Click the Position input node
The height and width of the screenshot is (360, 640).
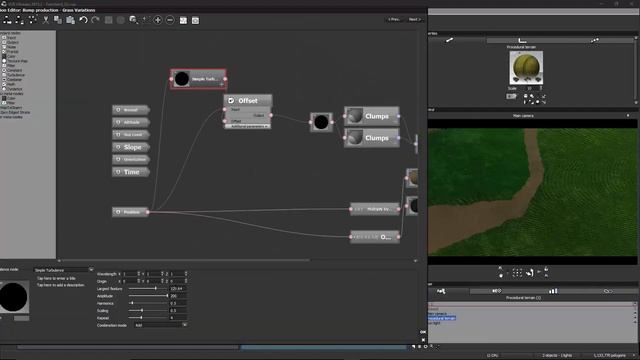pyautogui.click(x=130, y=212)
